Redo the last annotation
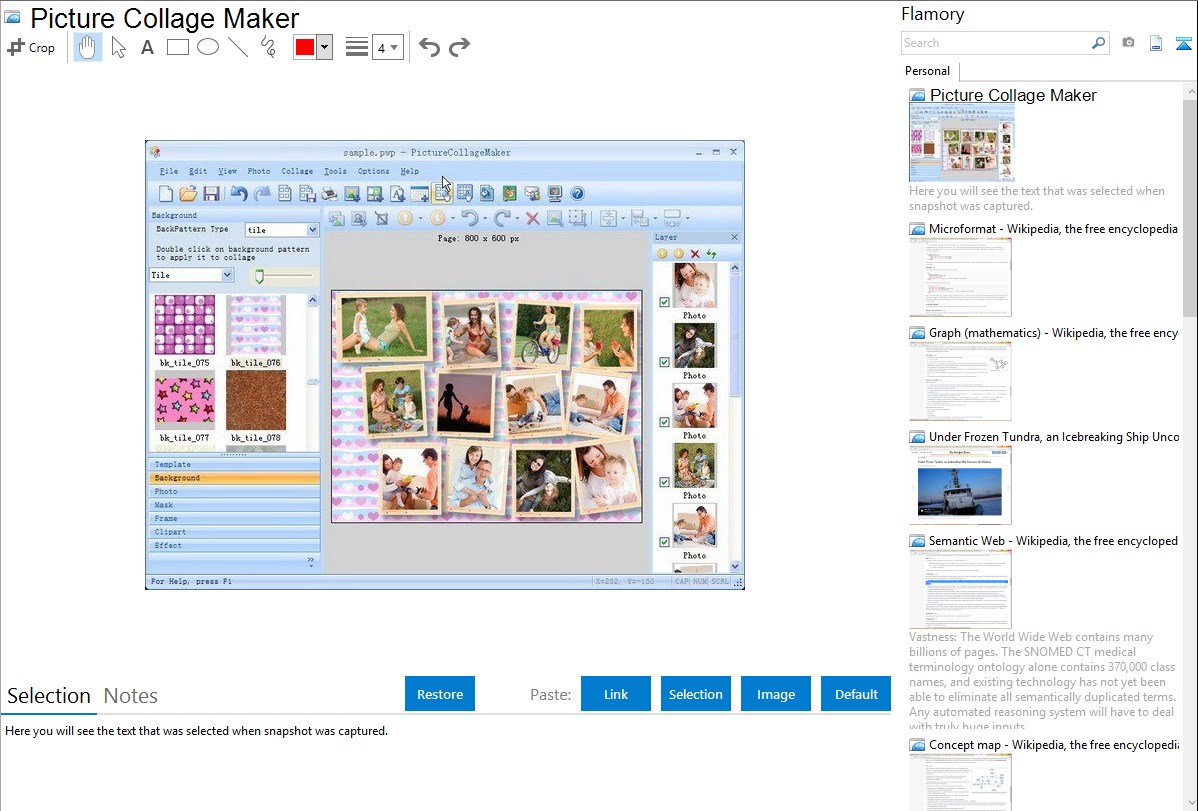The height and width of the screenshot is (811, 1198). click(459, 47)
